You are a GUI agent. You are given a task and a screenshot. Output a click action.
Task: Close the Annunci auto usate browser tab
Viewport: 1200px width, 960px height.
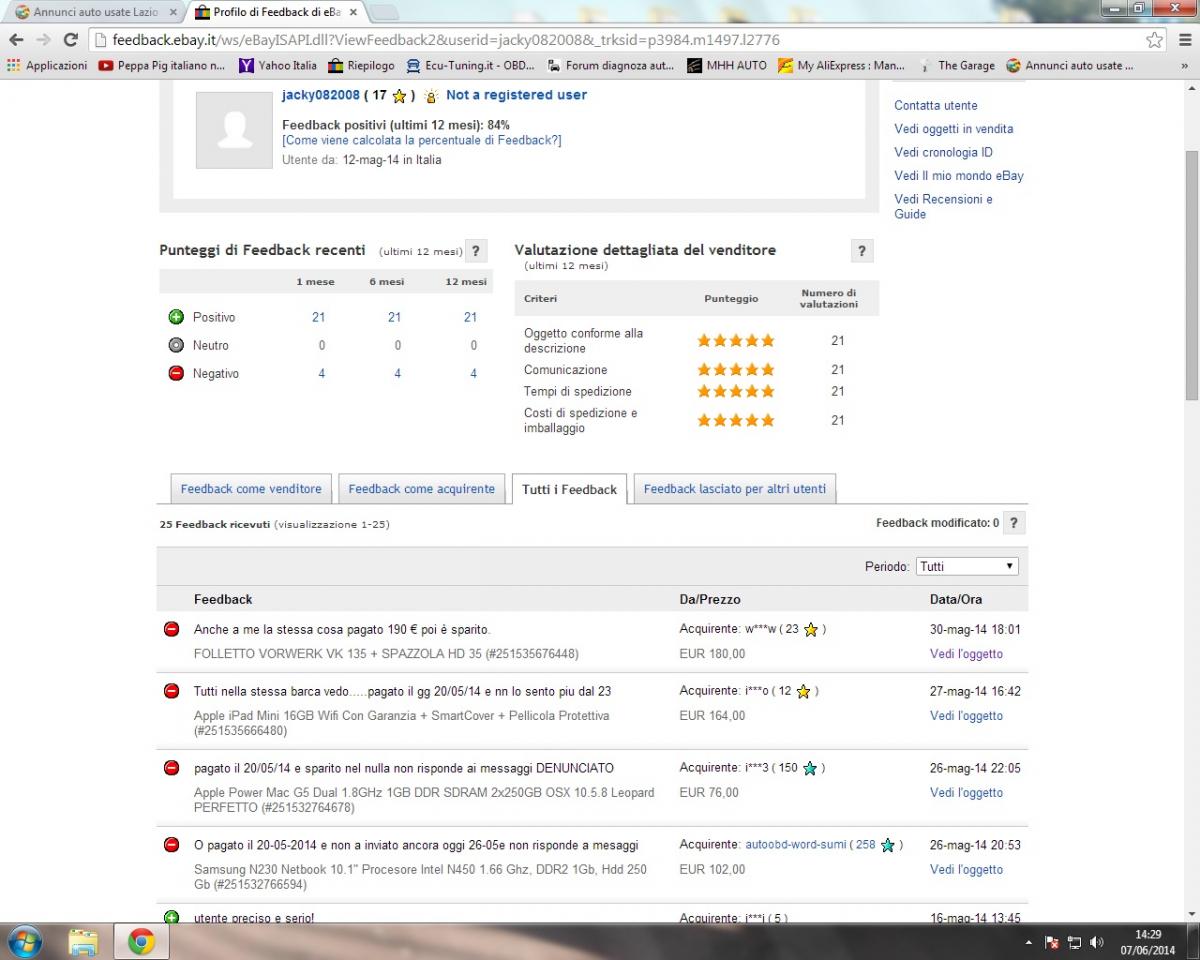coord(173,12)
